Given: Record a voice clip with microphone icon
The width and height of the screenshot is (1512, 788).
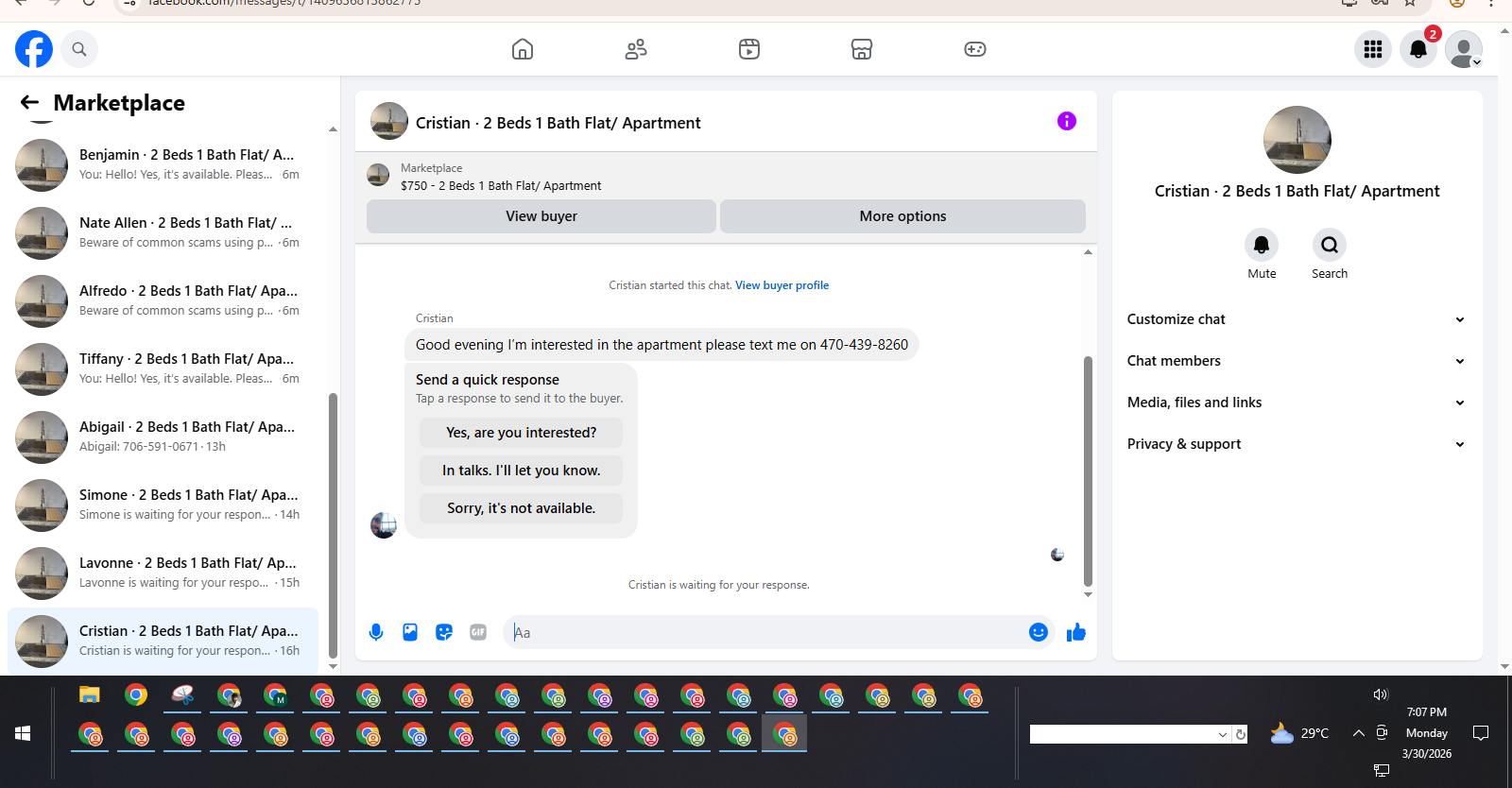Looking at the screenshot, I should click(x=376, y=632).
